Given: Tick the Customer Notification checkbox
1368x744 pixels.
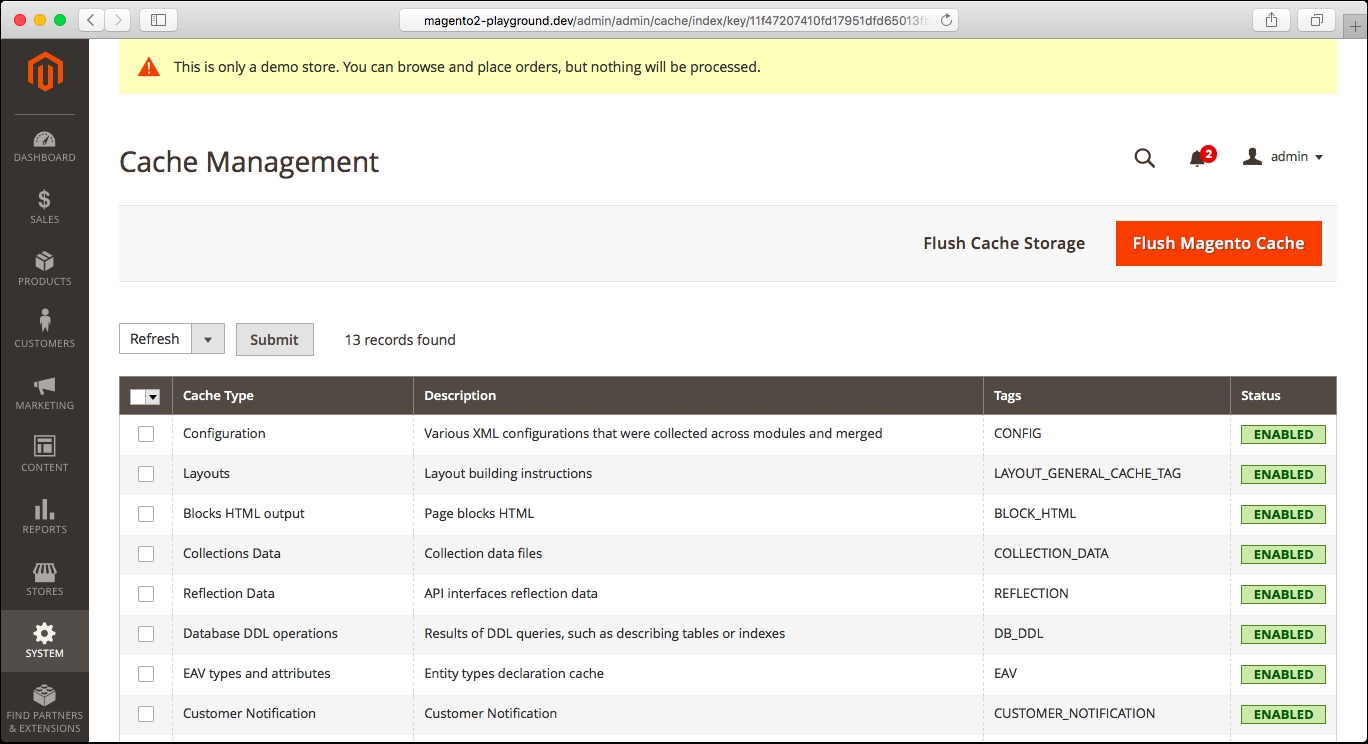Looking at the screenshot, I should 146,714.
